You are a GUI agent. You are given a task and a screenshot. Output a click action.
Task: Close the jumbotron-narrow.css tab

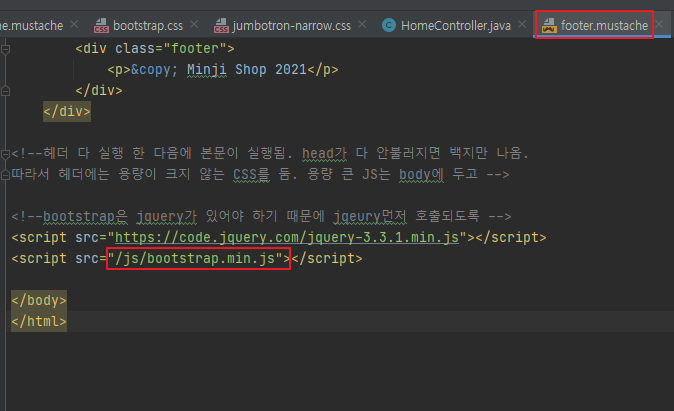362,24
